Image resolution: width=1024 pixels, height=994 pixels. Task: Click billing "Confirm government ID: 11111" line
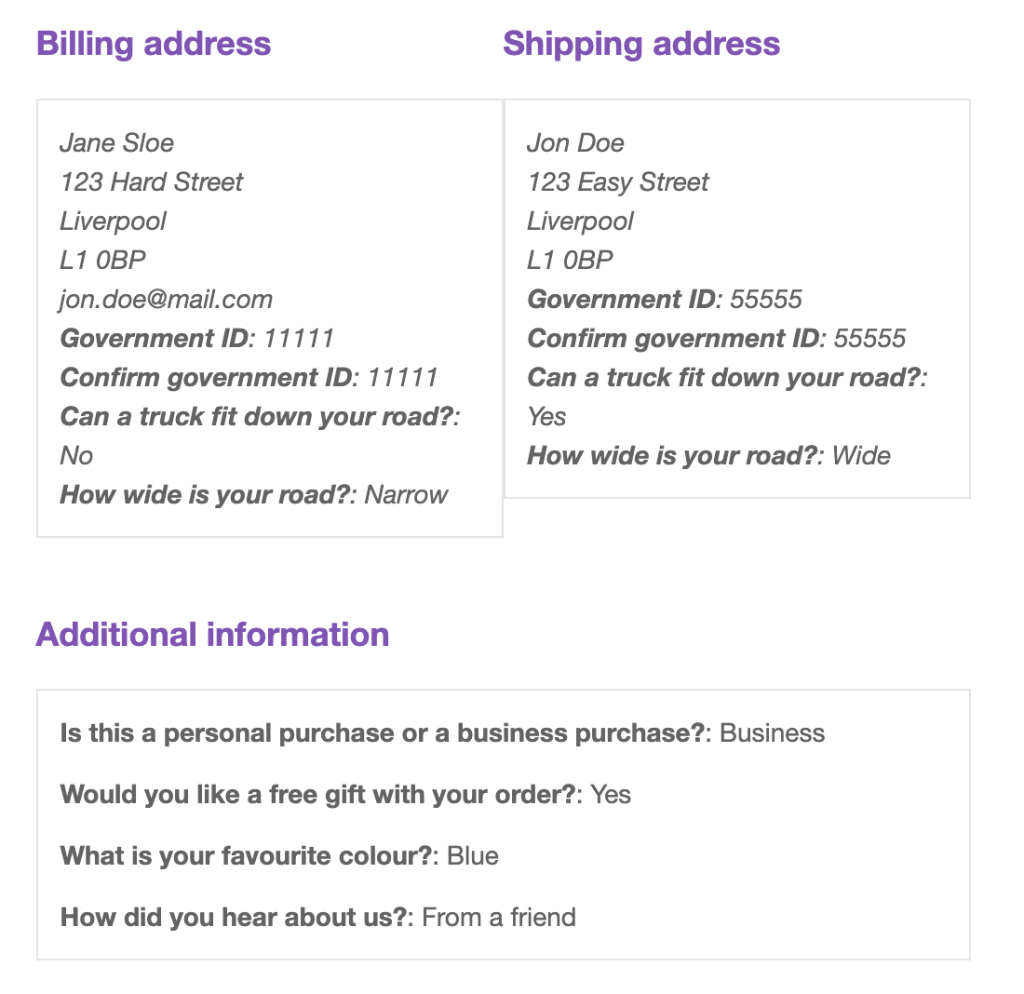pyautogui.click(x=249, y=377)
